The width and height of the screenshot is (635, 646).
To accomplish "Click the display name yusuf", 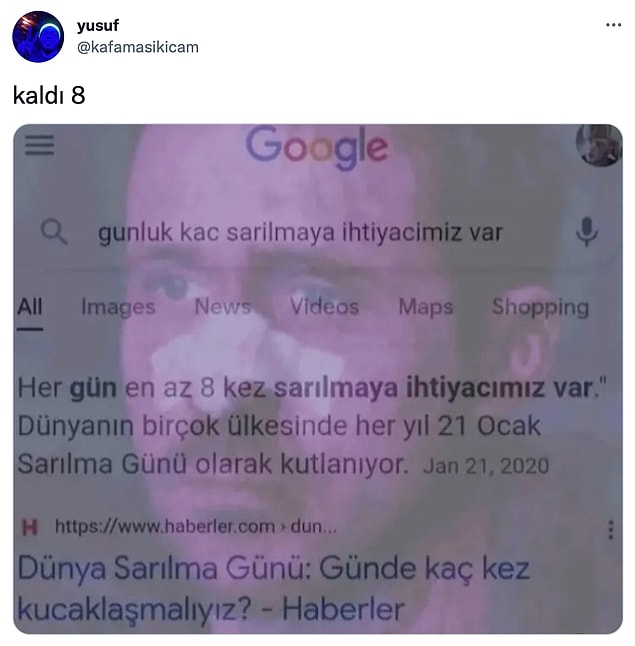I will click(98, 26).
